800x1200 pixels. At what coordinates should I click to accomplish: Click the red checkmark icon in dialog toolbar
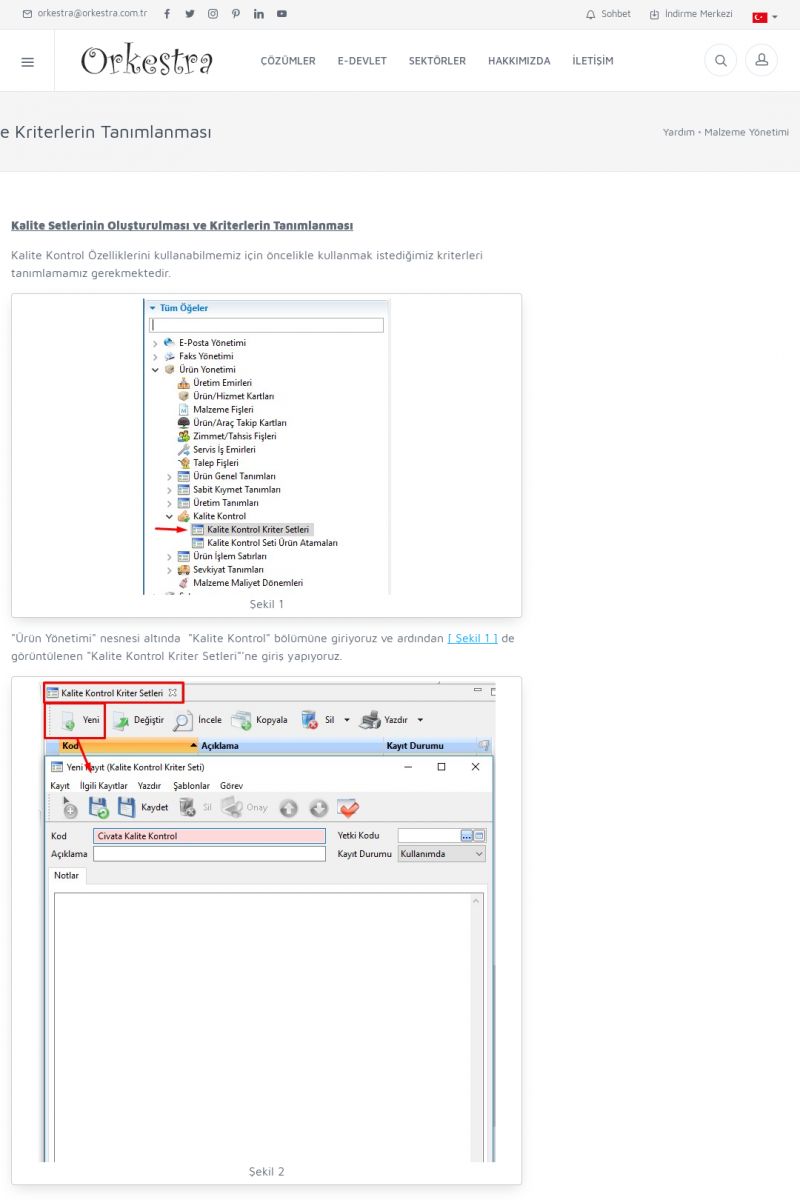click(x=348, y=808)
